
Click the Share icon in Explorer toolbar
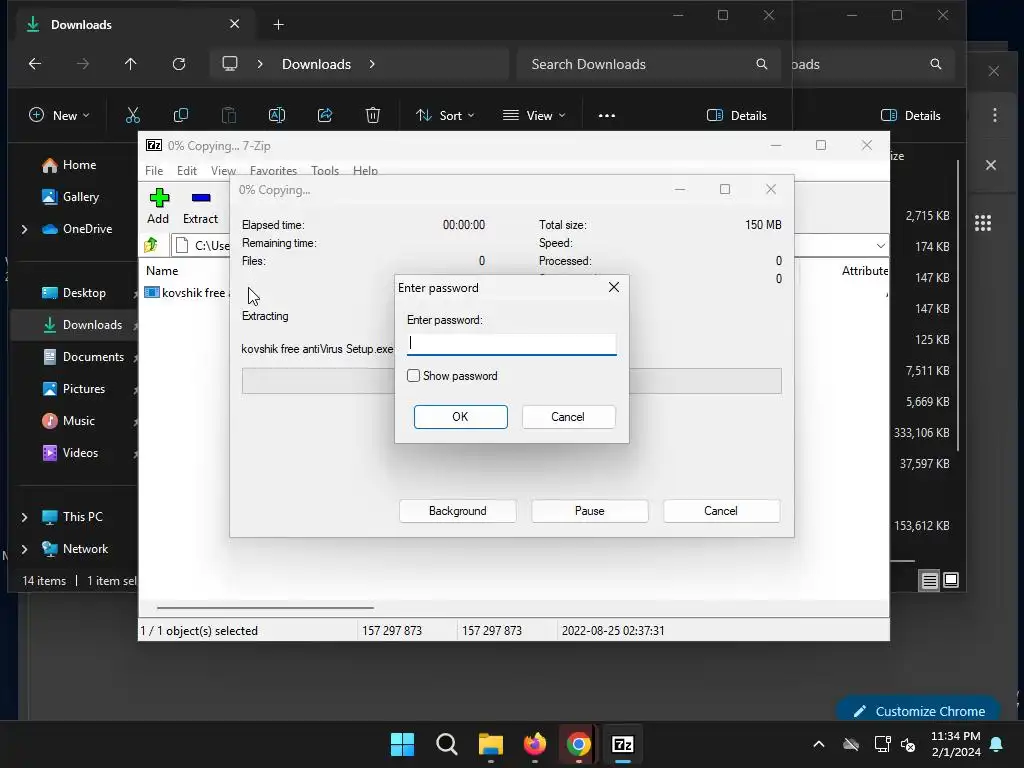325,116
